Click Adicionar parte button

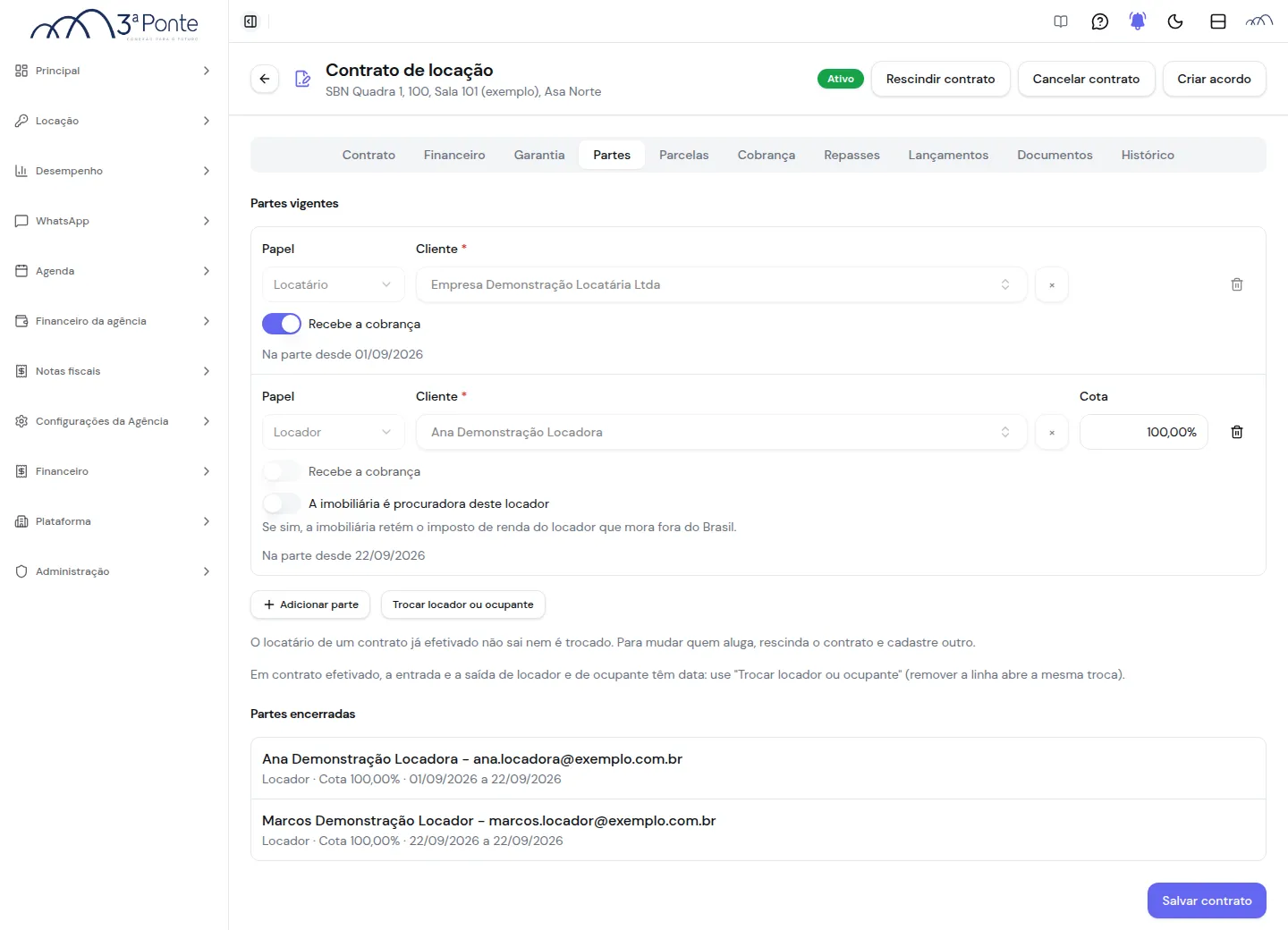tap(311, 604)
